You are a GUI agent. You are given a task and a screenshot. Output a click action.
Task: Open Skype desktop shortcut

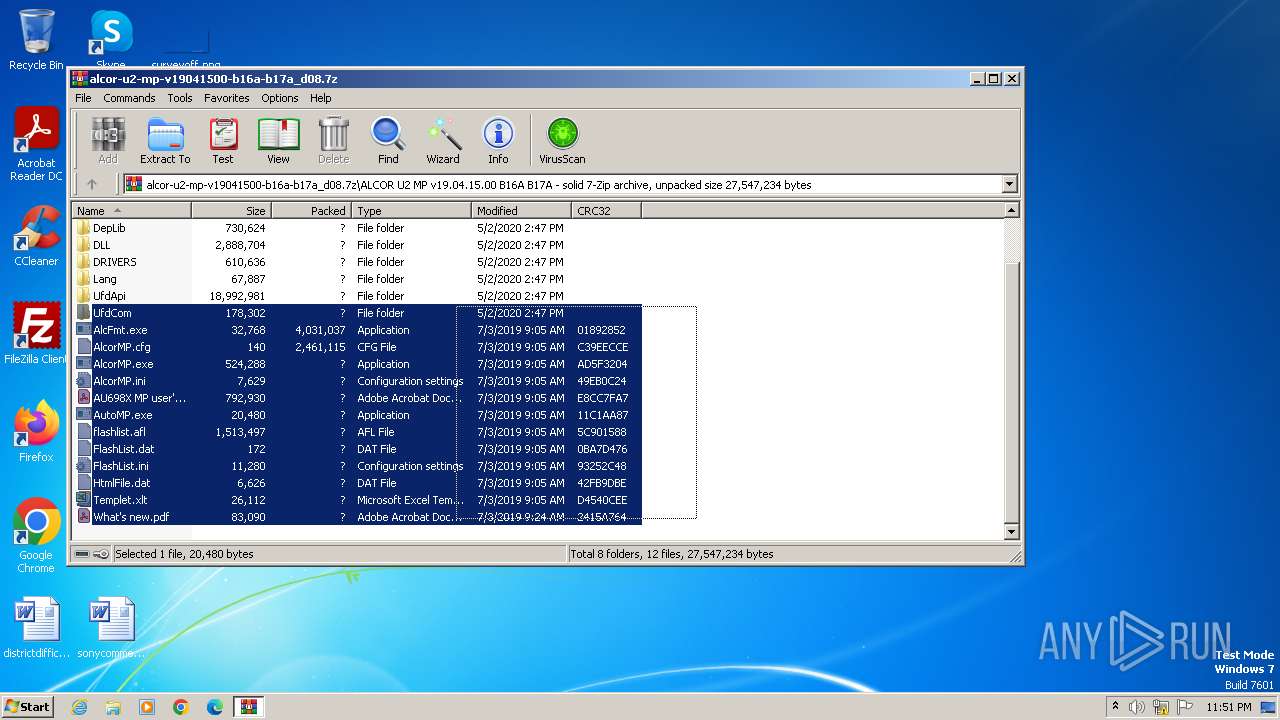(110, 38)
